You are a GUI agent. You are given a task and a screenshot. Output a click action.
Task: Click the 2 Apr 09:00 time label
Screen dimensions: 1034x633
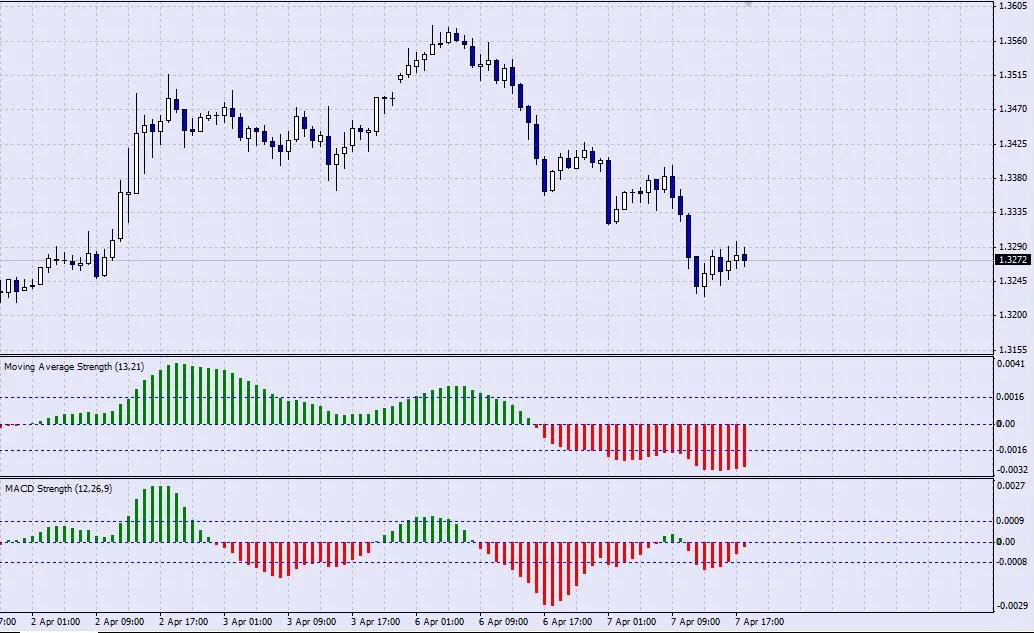118,621
